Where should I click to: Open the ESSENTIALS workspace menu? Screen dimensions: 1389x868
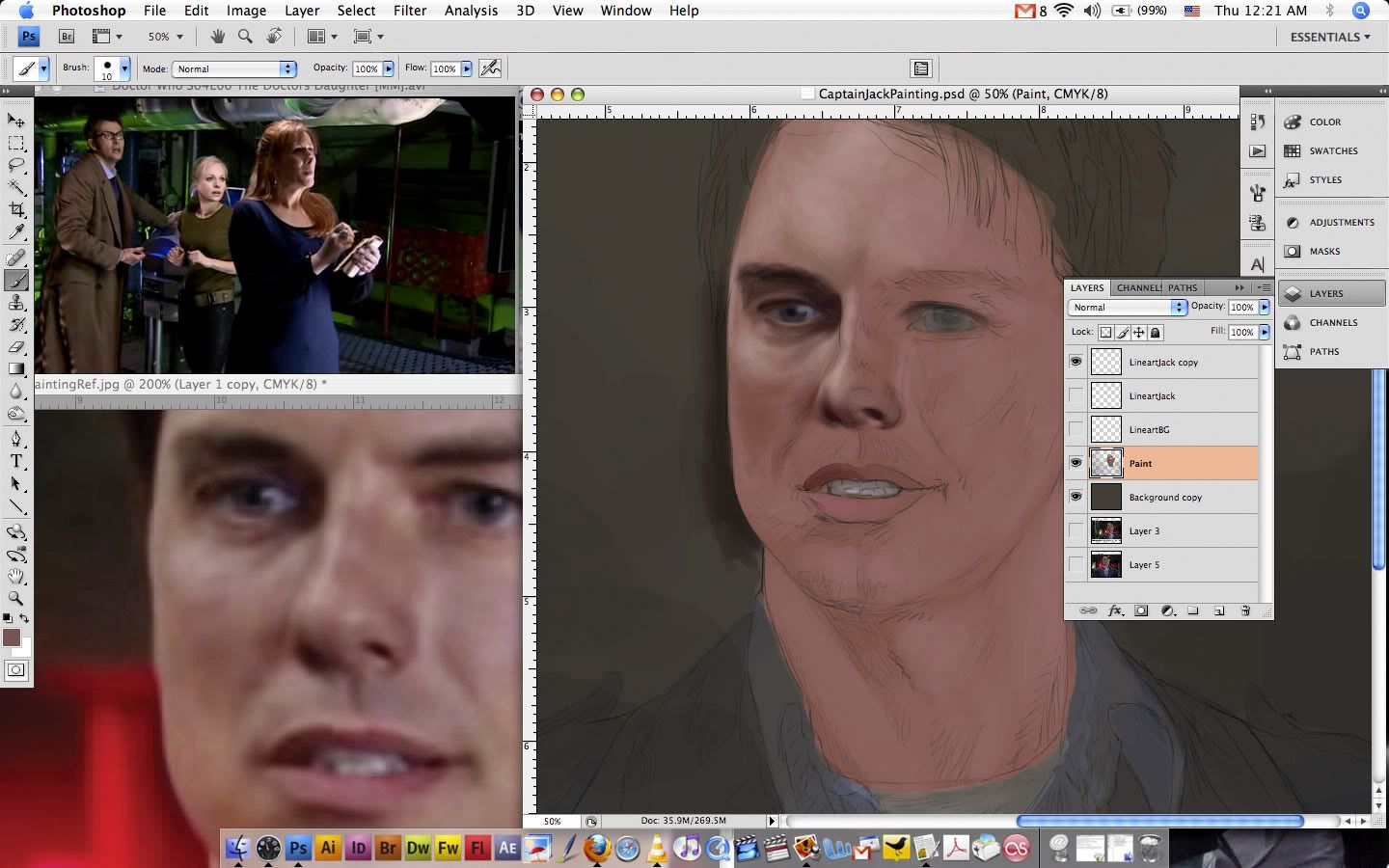1330,37
